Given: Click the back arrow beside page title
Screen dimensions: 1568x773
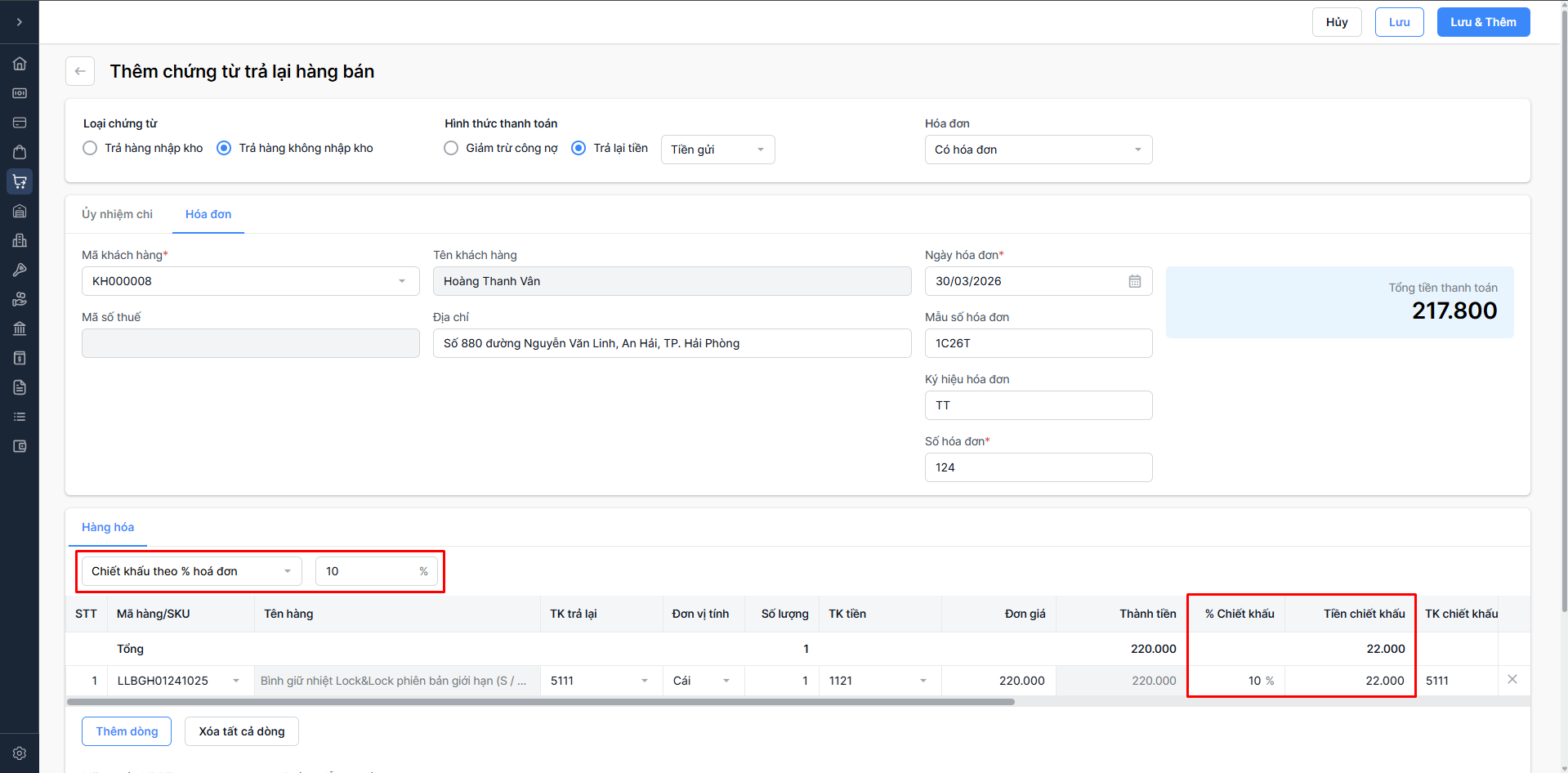Looking at the screenshot, I should pos(80,71).
